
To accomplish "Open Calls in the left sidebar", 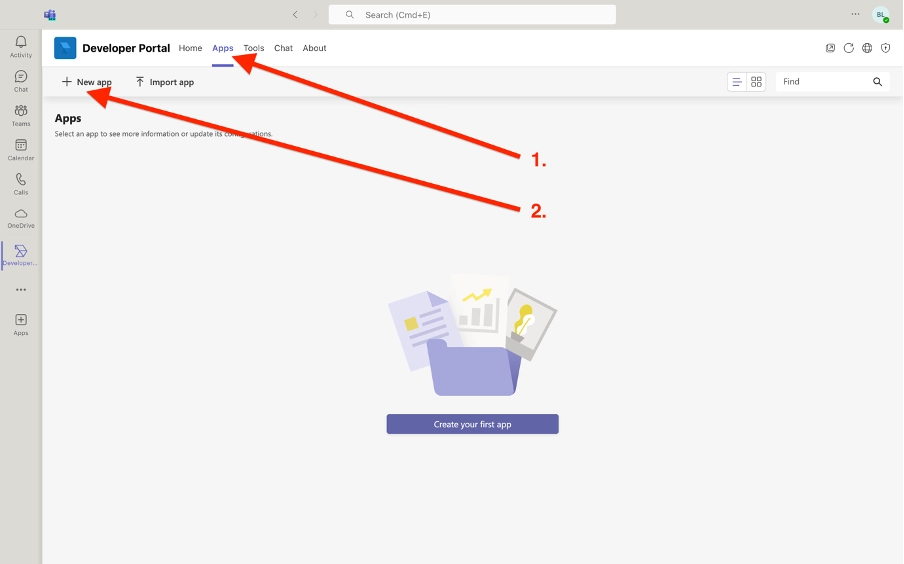I will tap(21, 184).
